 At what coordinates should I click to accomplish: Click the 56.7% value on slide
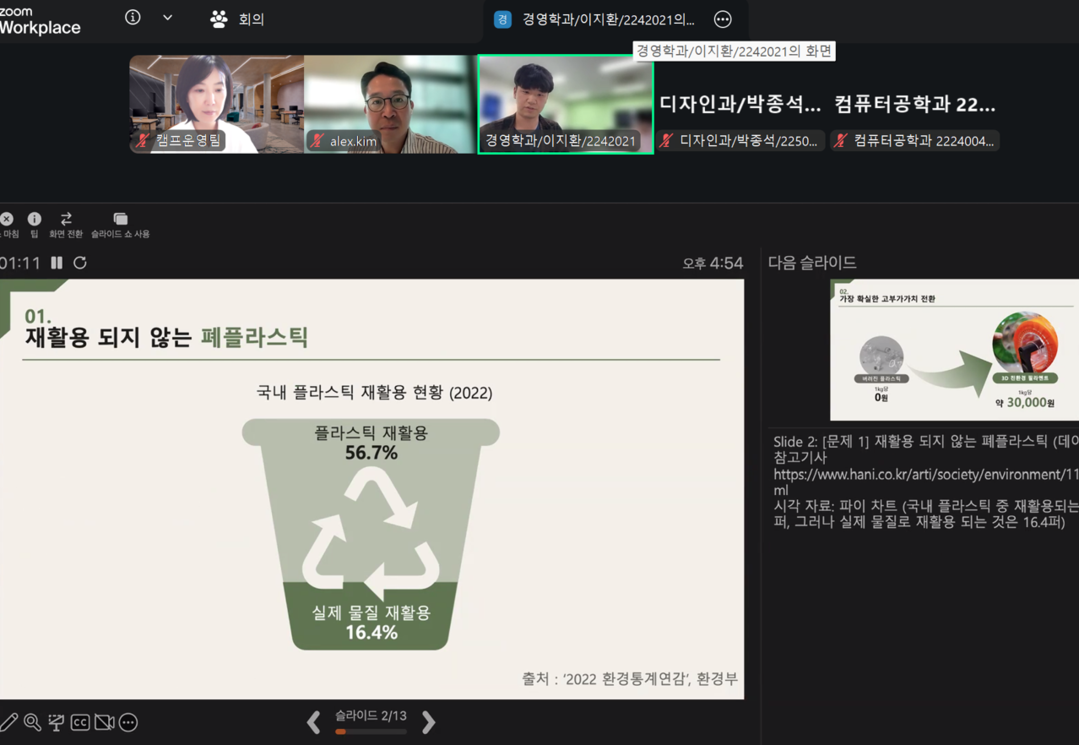click(371, 453)
